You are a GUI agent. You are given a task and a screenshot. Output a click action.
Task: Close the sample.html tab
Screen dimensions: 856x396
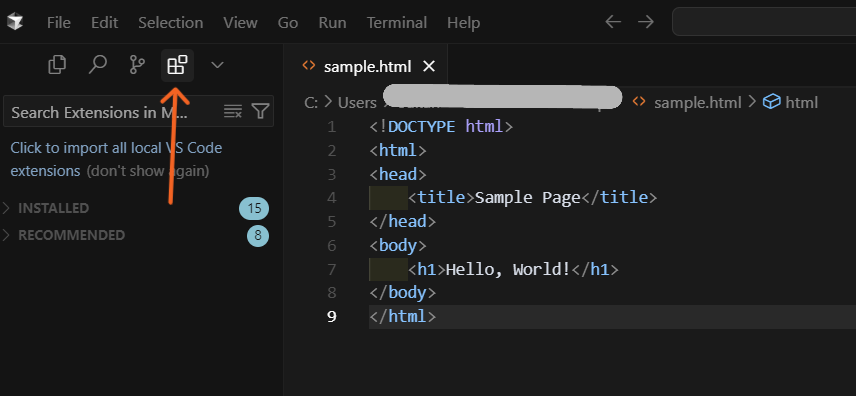coord(430,67)
